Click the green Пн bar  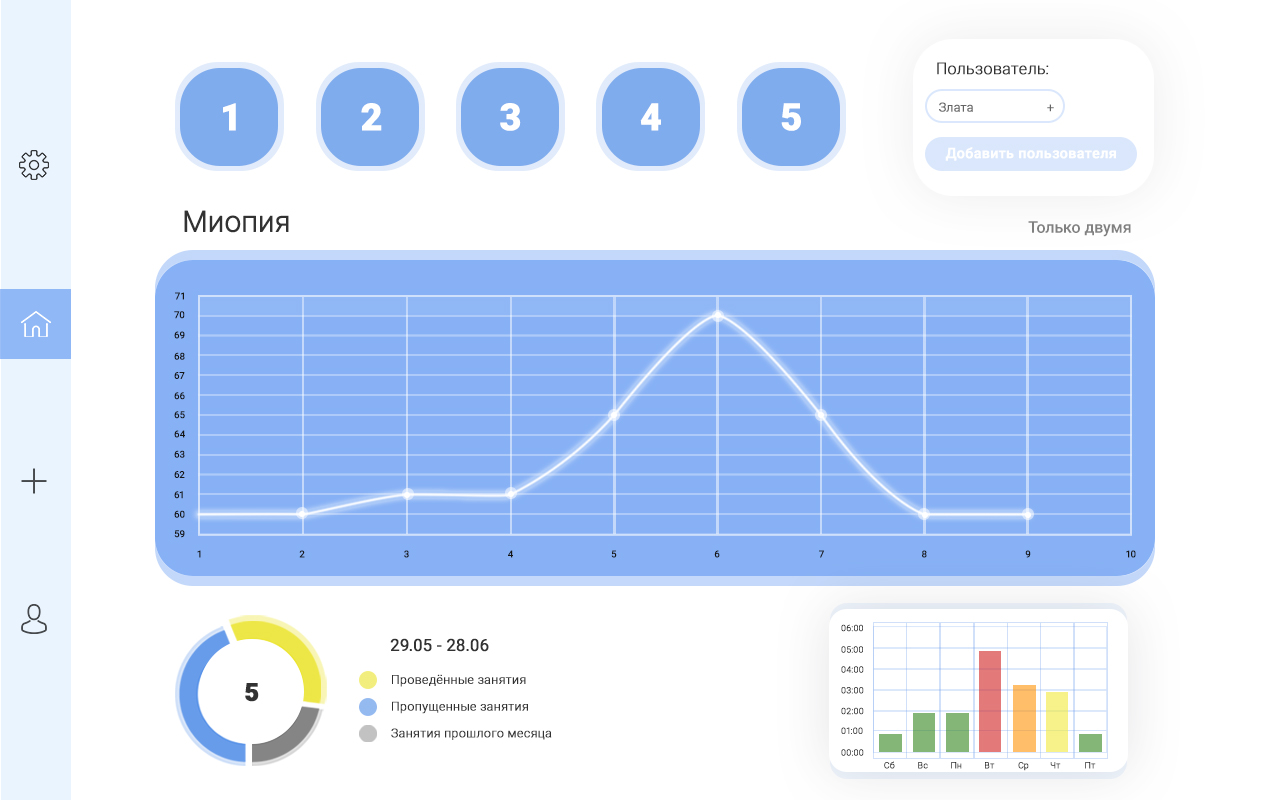point(957,733)
